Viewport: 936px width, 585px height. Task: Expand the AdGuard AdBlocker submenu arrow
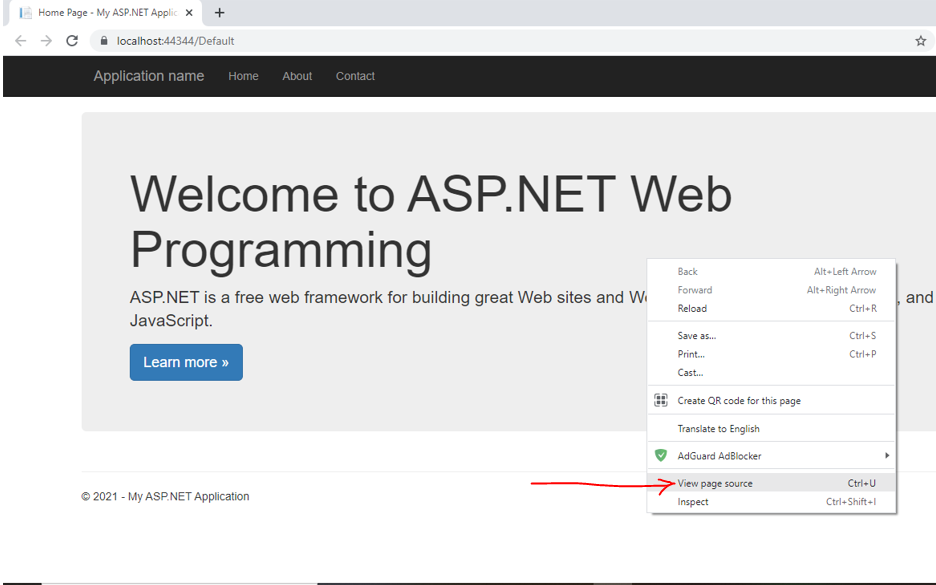(887, 455)
